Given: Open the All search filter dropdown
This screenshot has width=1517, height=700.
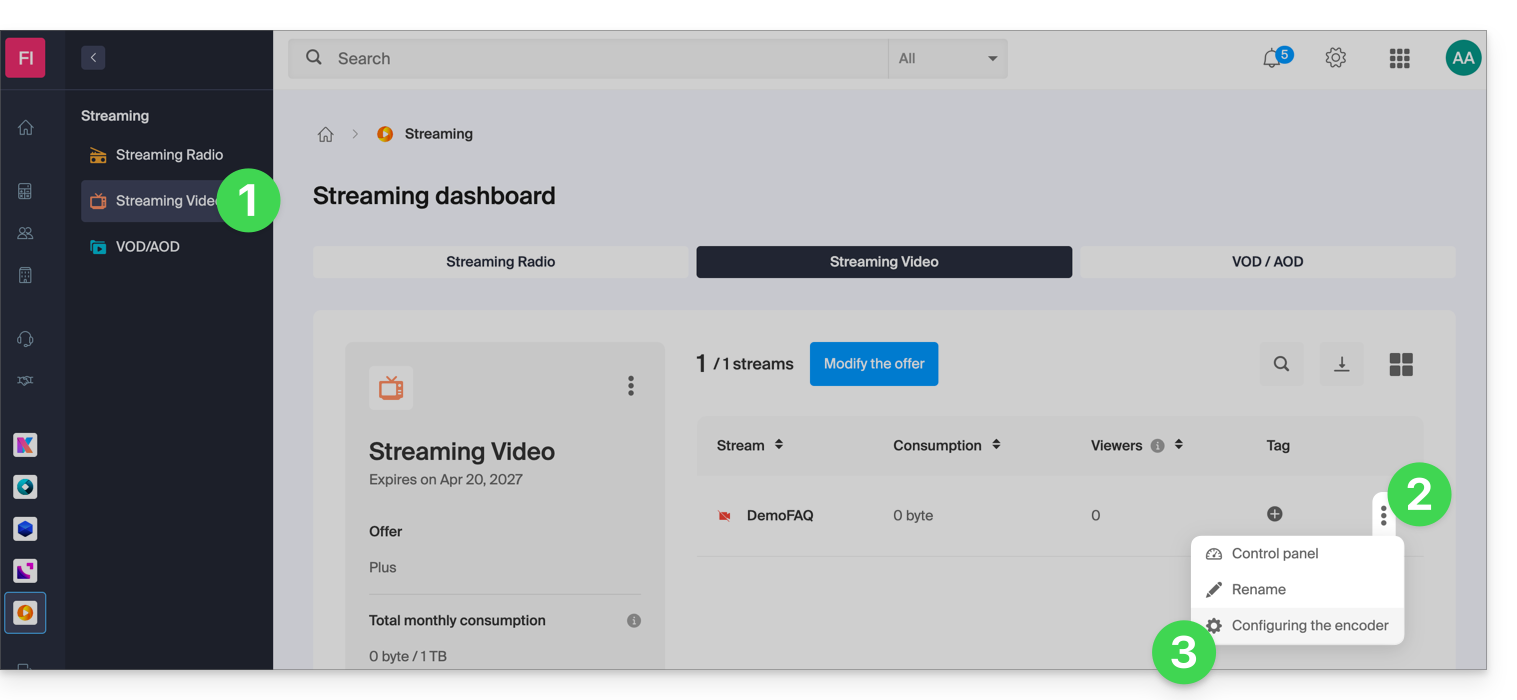Looking at the screenshot, I should (x=947, y=59).
